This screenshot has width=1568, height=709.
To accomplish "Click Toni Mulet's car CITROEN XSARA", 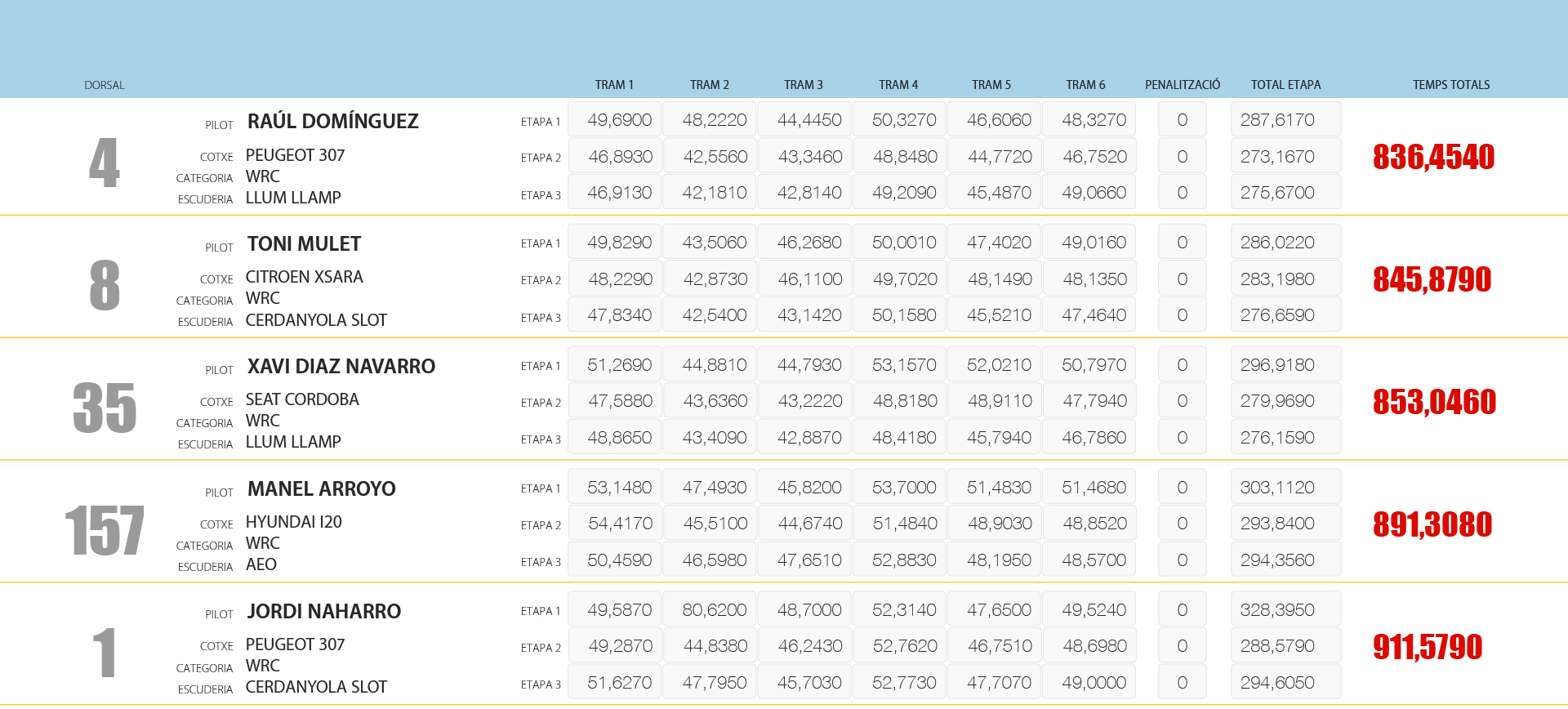I will [x=304, y=278].
